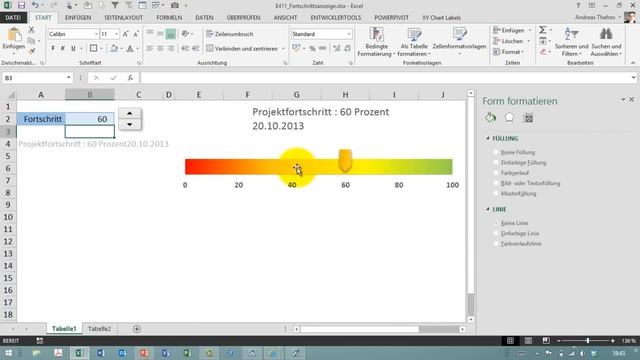Open the Name Box dropdown
The width and height of the screenshot is (640, 360).
68,78
